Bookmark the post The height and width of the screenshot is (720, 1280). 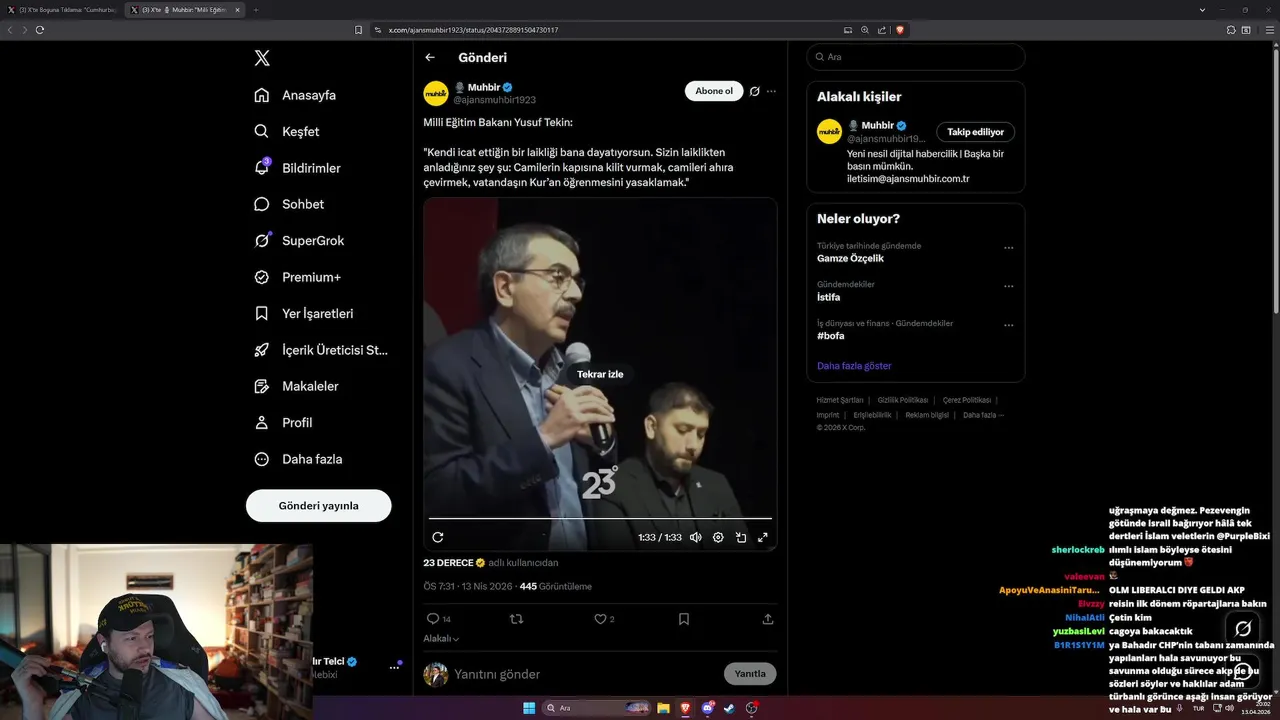[684, 619]
